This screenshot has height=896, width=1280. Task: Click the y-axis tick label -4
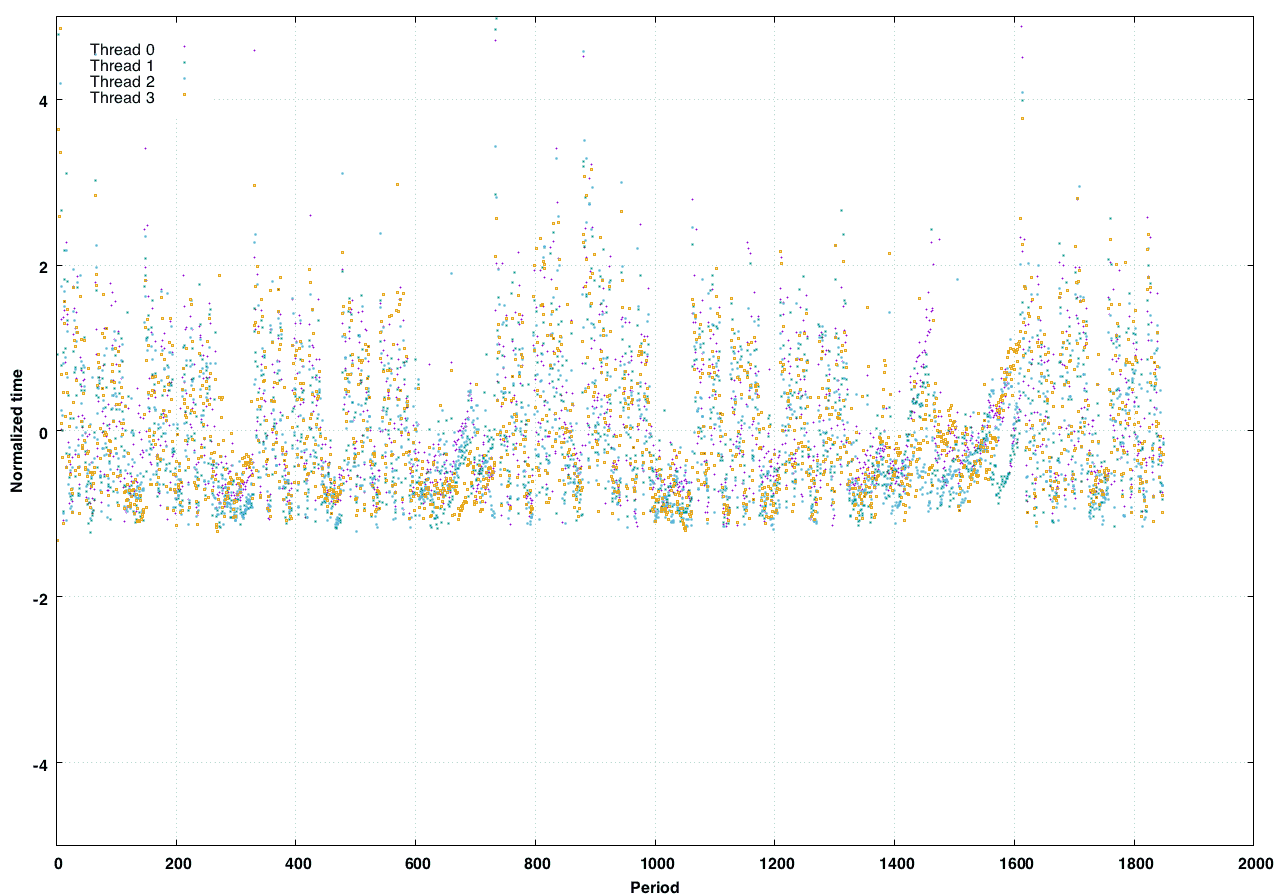[40, 764]
